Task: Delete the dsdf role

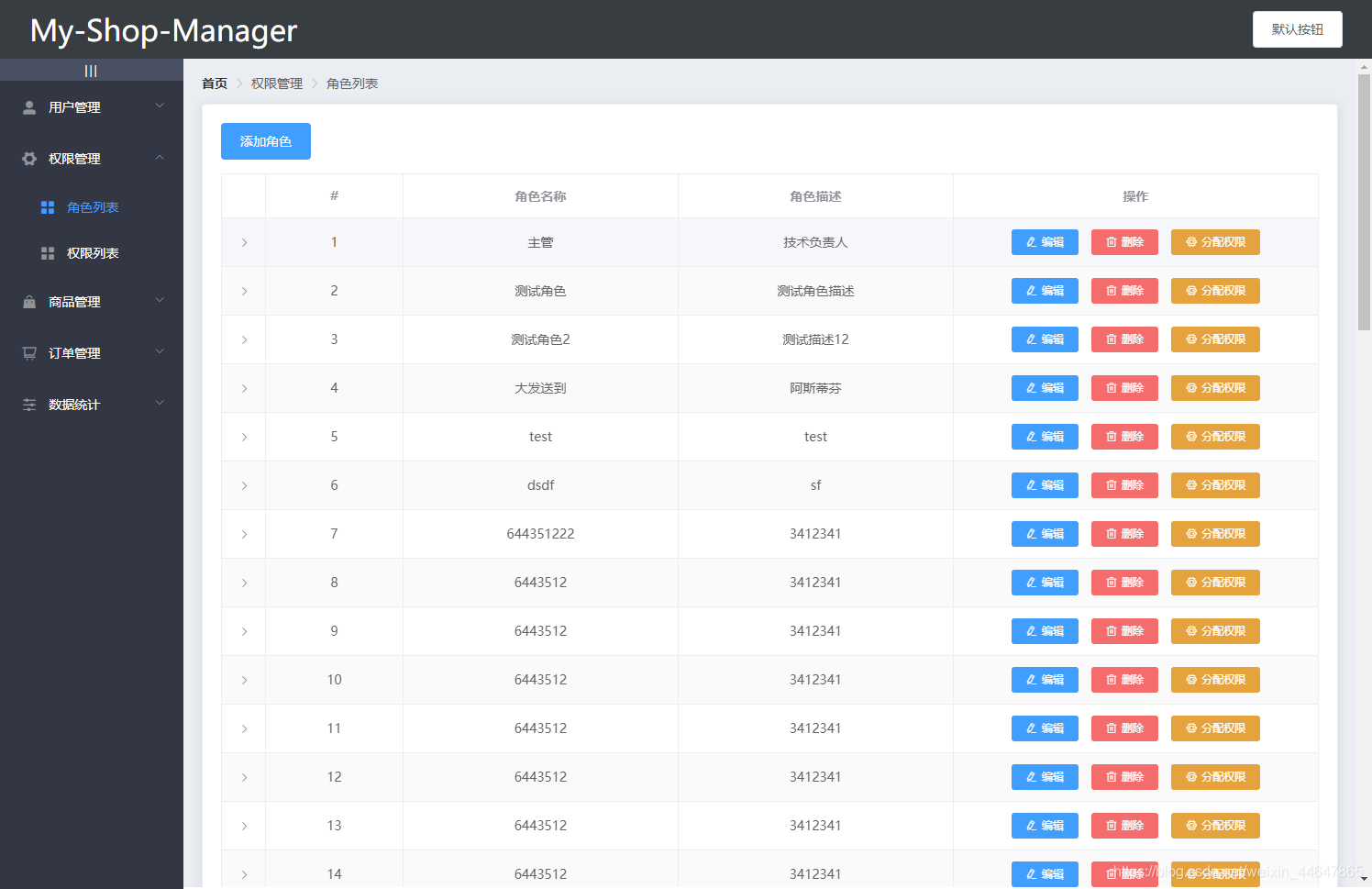Action: [x=1124, y=485]
